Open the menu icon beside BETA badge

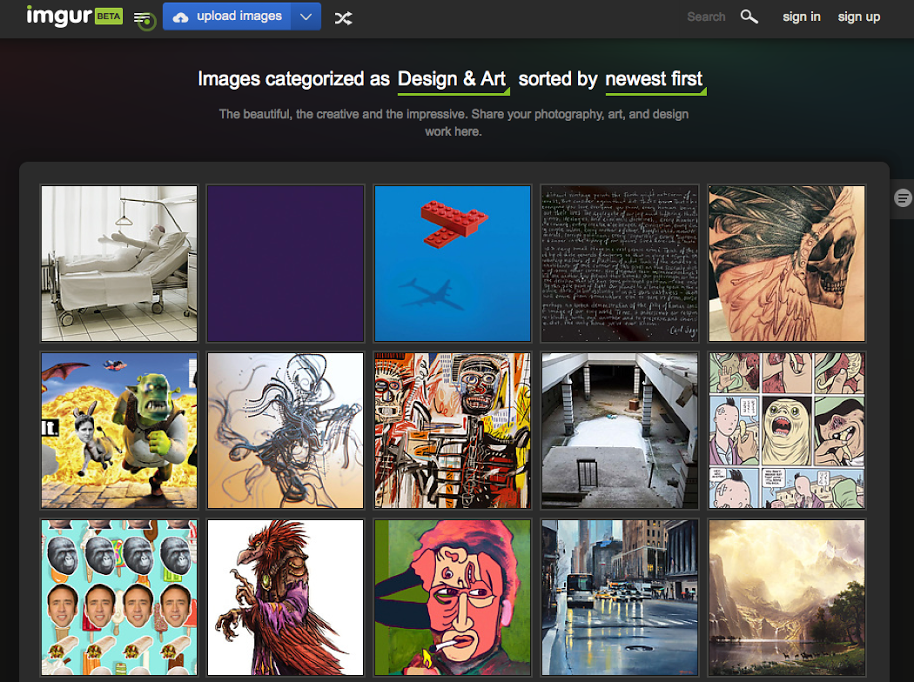(x=144, y=19)
